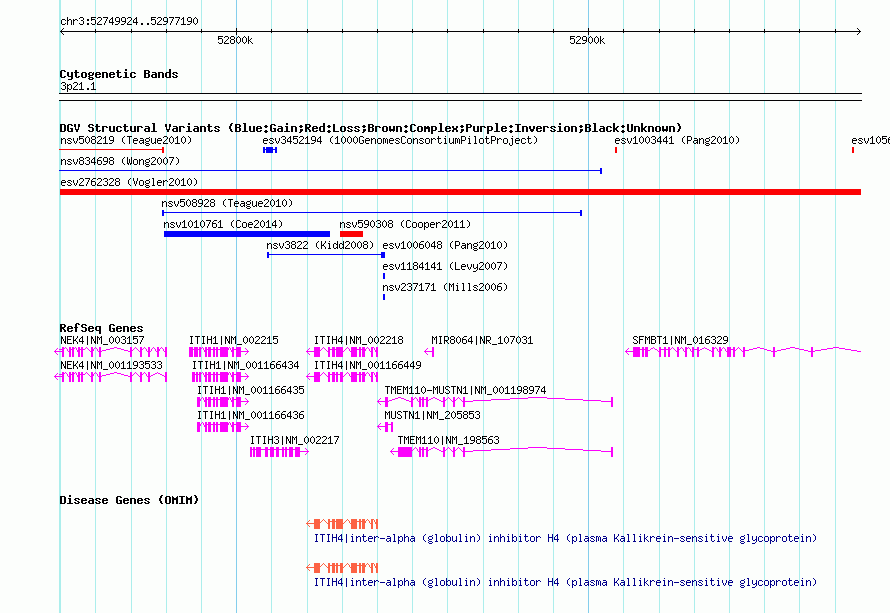The image size is (890, 613).
Task: Click the 52800k ruler tick label
Action: pyautogui.click(x=235, y=40)
